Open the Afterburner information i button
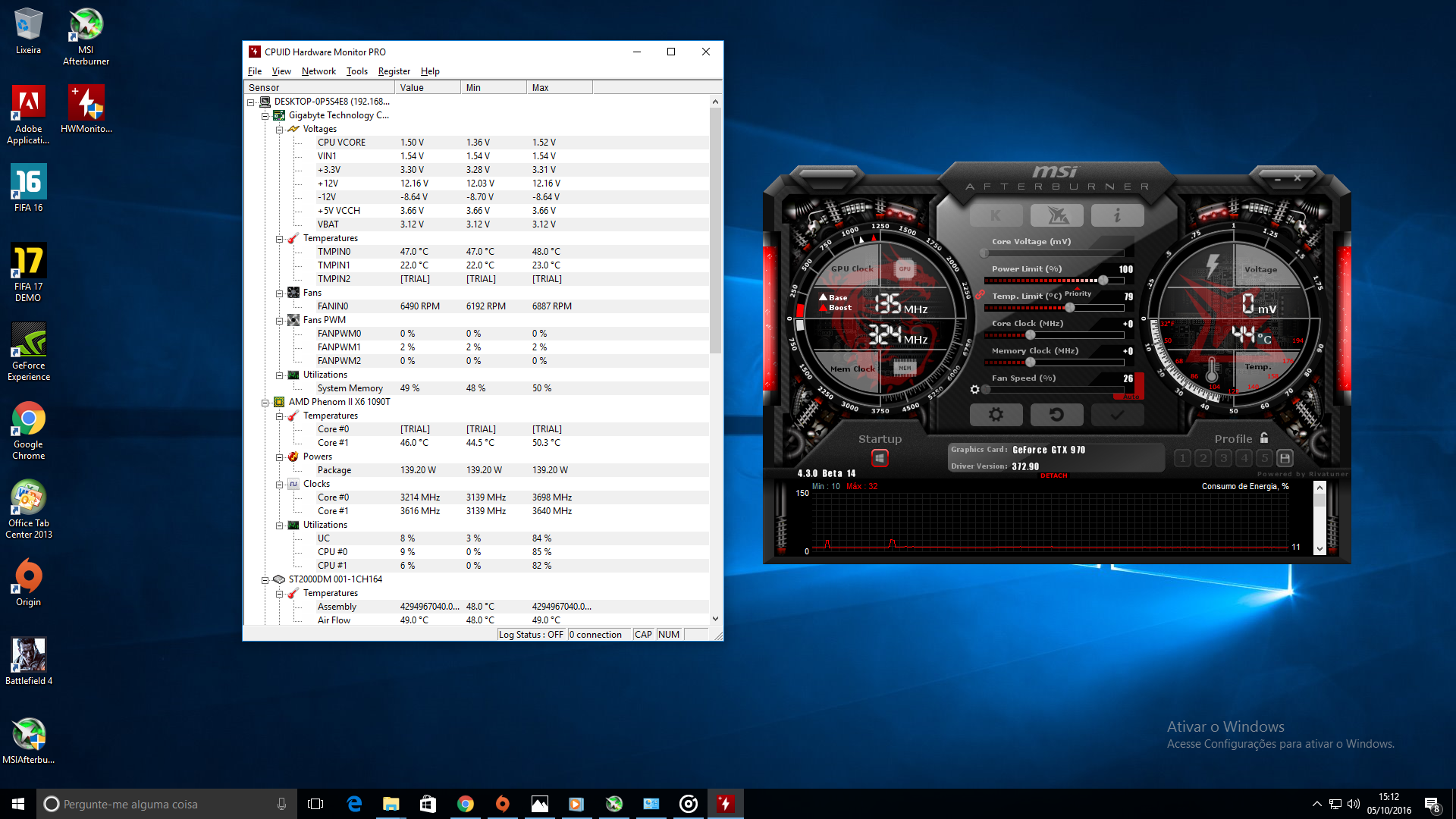1456x819 pixels. click(x=1117, y=215)
